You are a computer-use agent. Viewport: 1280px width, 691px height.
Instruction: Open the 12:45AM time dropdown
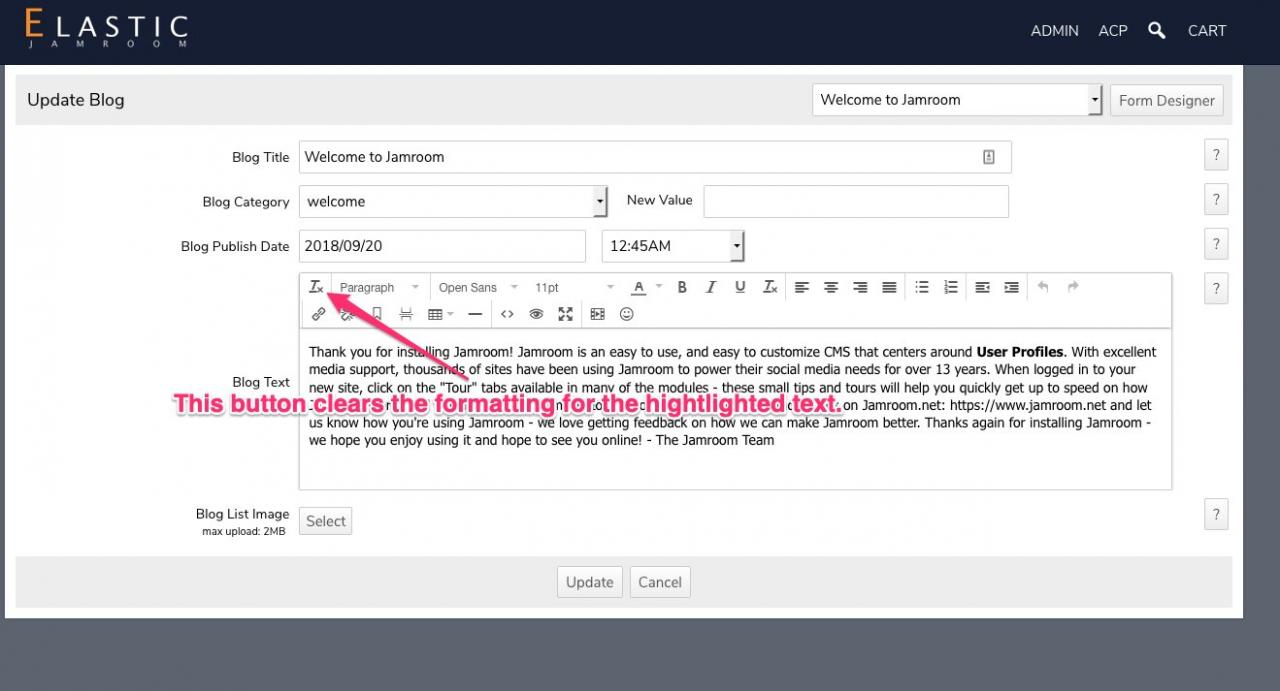coord(673,246)
